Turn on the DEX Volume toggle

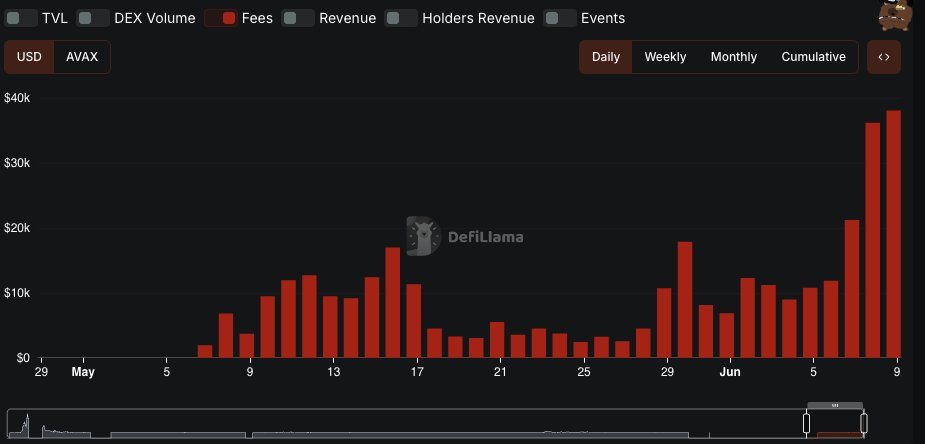click(93, 18)
